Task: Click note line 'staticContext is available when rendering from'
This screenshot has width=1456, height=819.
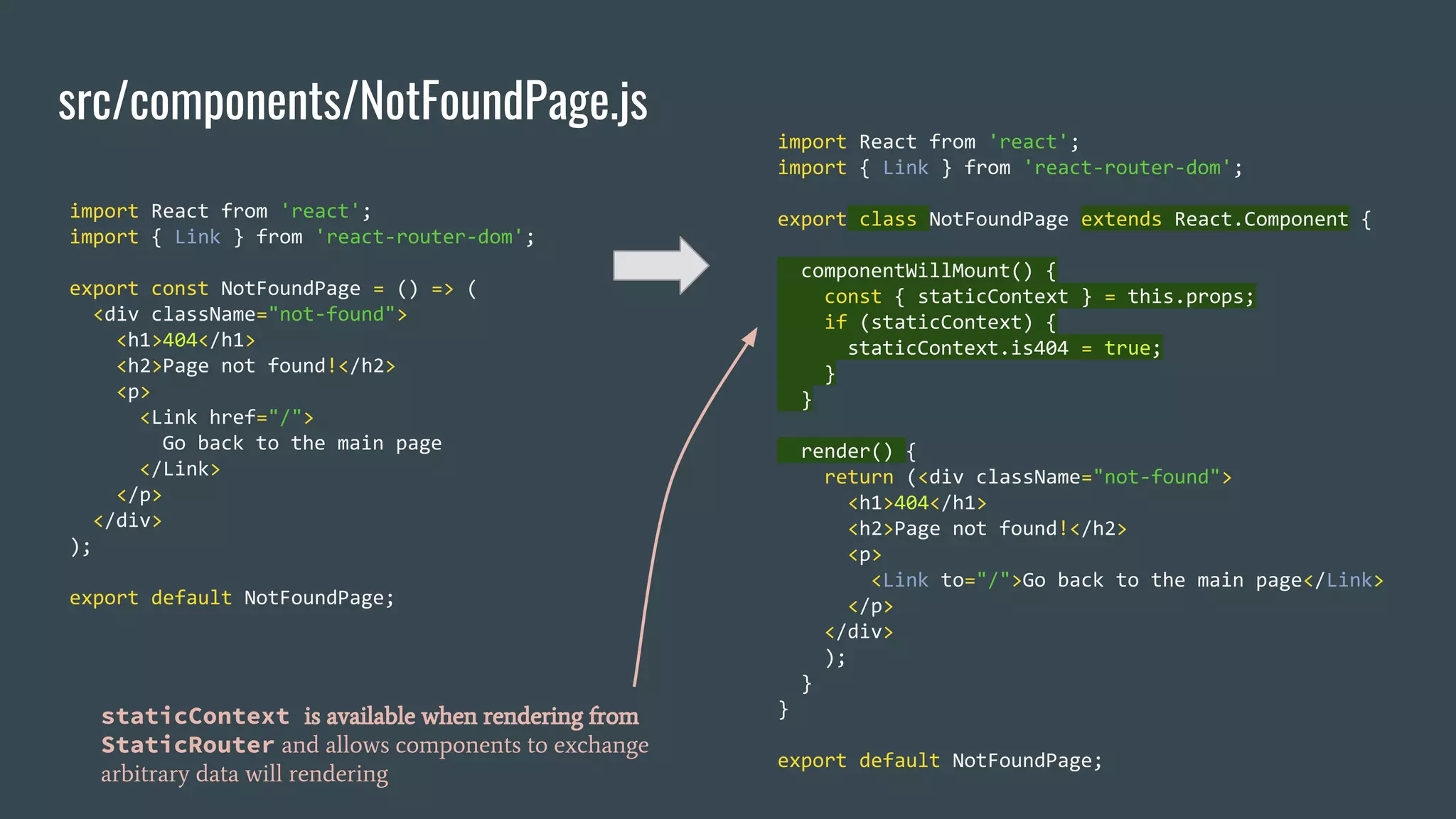Action: 370,716
